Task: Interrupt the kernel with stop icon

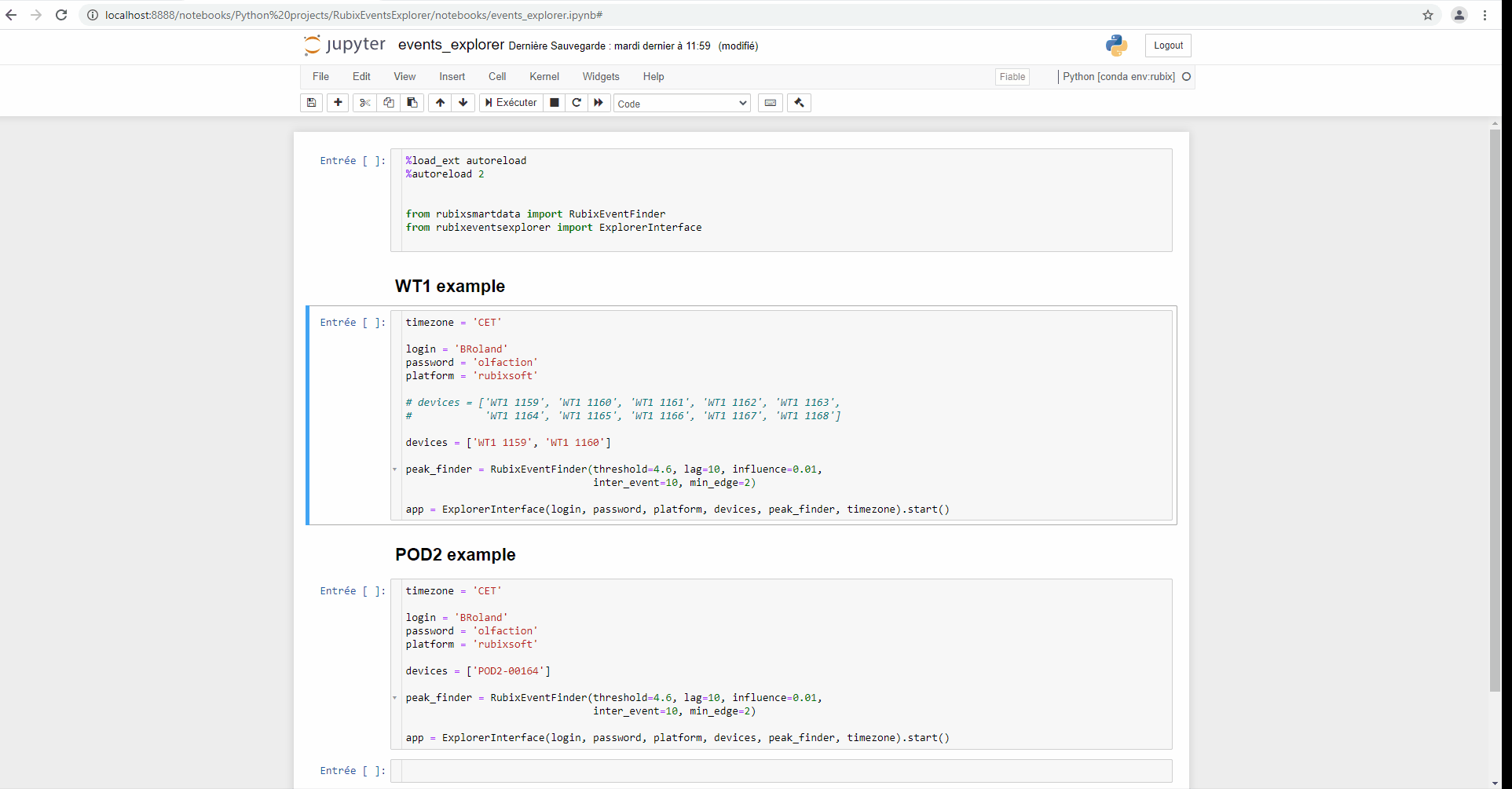Action: click(555, 103)
